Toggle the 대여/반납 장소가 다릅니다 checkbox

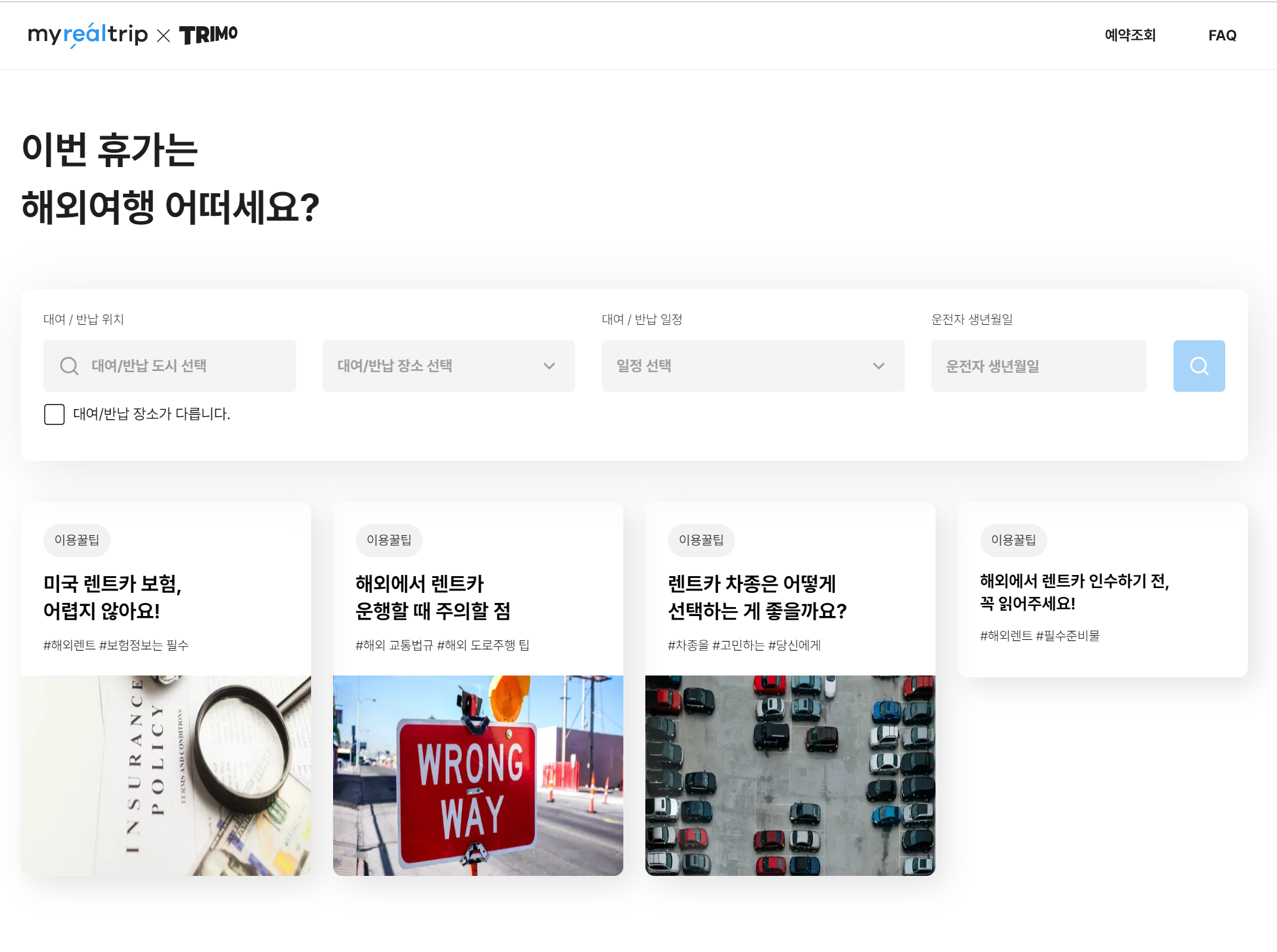tap(54, 414)
